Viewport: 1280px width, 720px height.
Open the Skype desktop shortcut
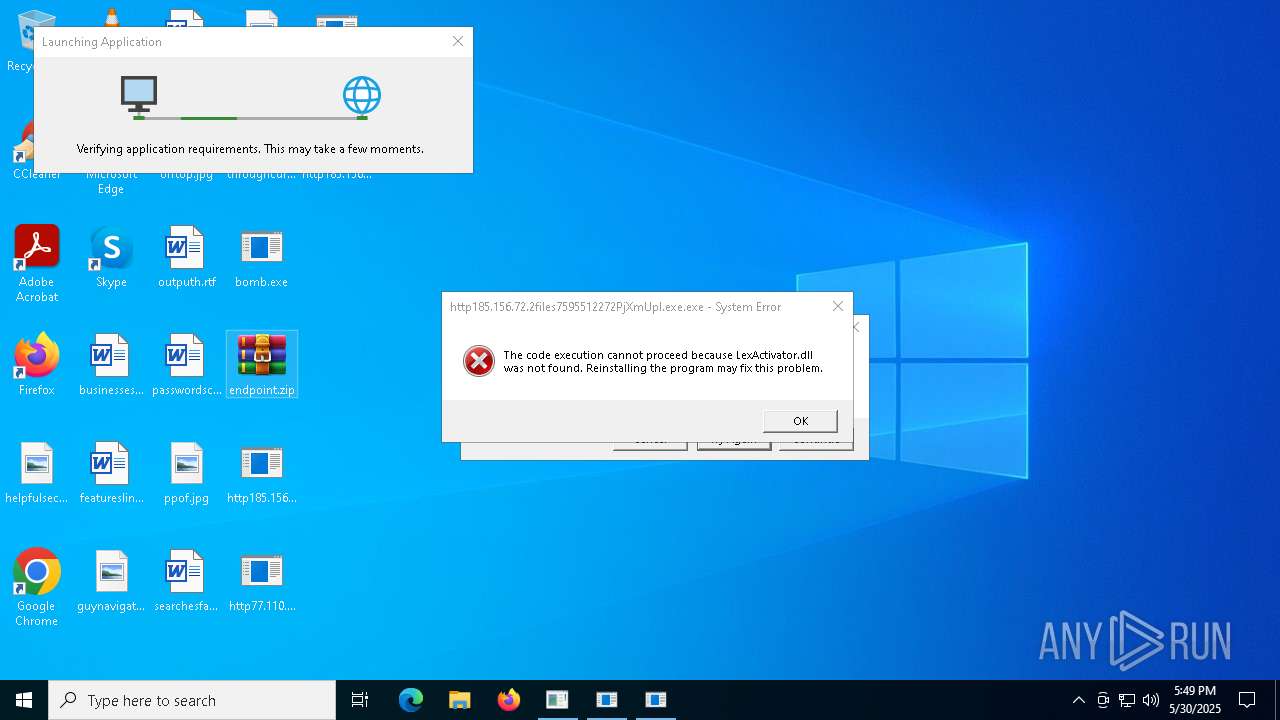(x=111, y=258)
